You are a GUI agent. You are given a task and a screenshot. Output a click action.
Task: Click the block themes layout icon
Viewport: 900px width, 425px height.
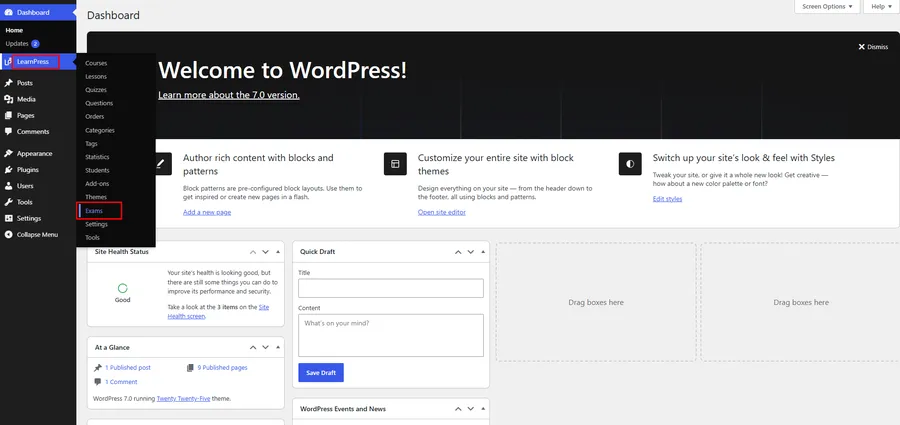395,164
